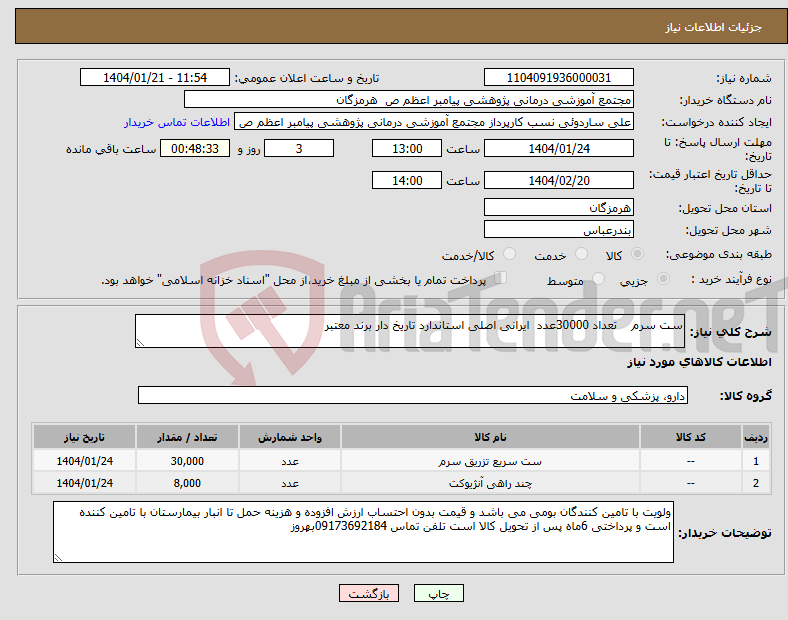Viewport: 788px width, 620px height.
Task: Select the خدمت radio button
Action: pyautogui.click(x=581, y=254)
